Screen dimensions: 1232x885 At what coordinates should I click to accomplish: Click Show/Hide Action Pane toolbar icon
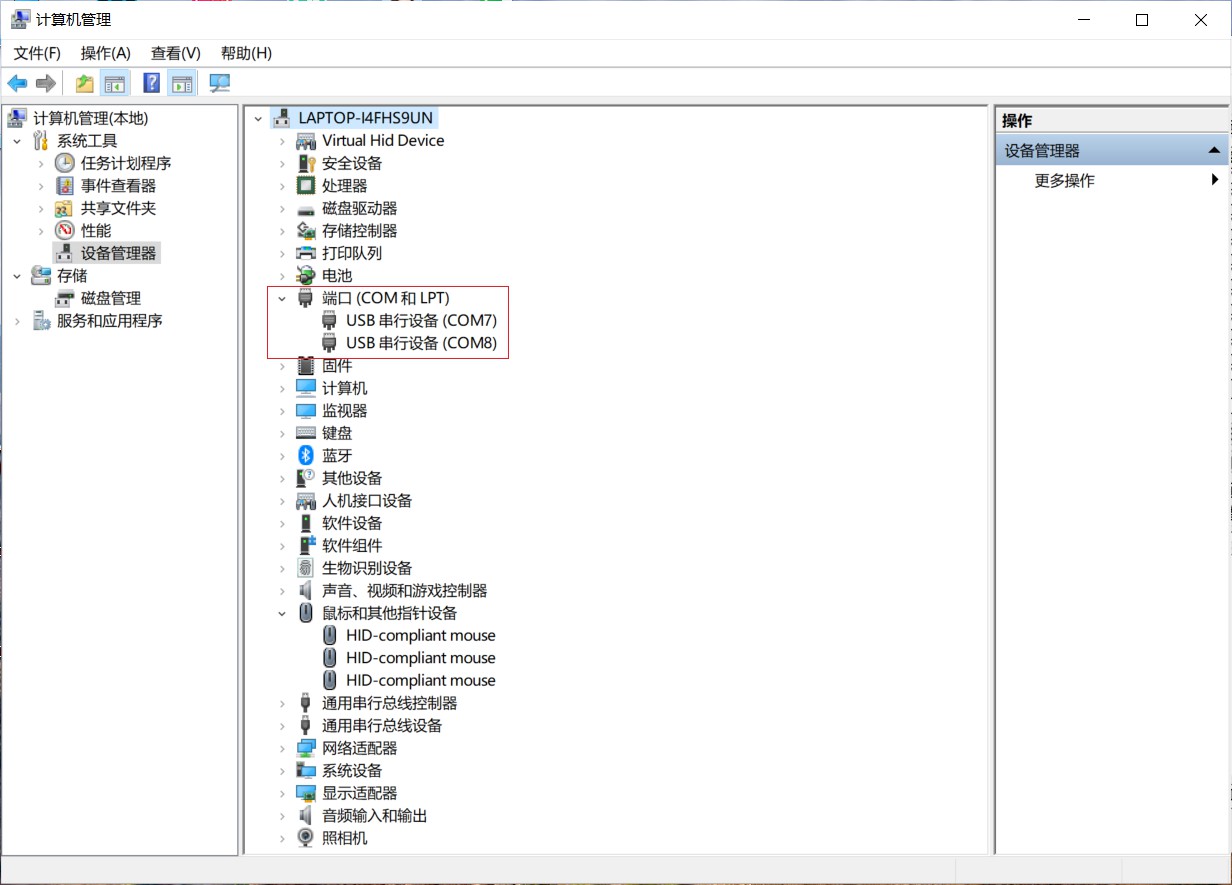(x=181, y=83)
